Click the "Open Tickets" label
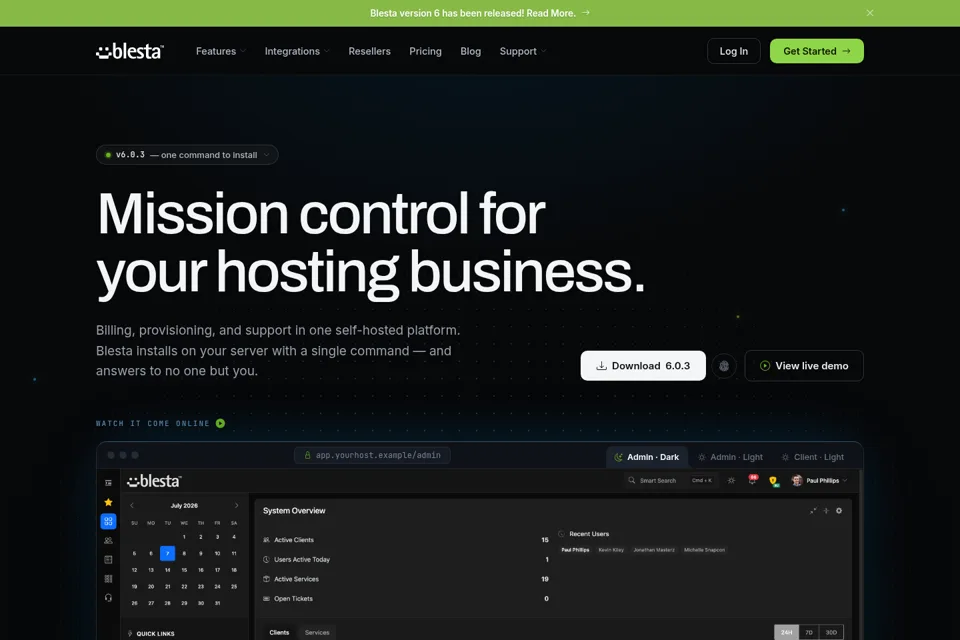 click(293, 599)
